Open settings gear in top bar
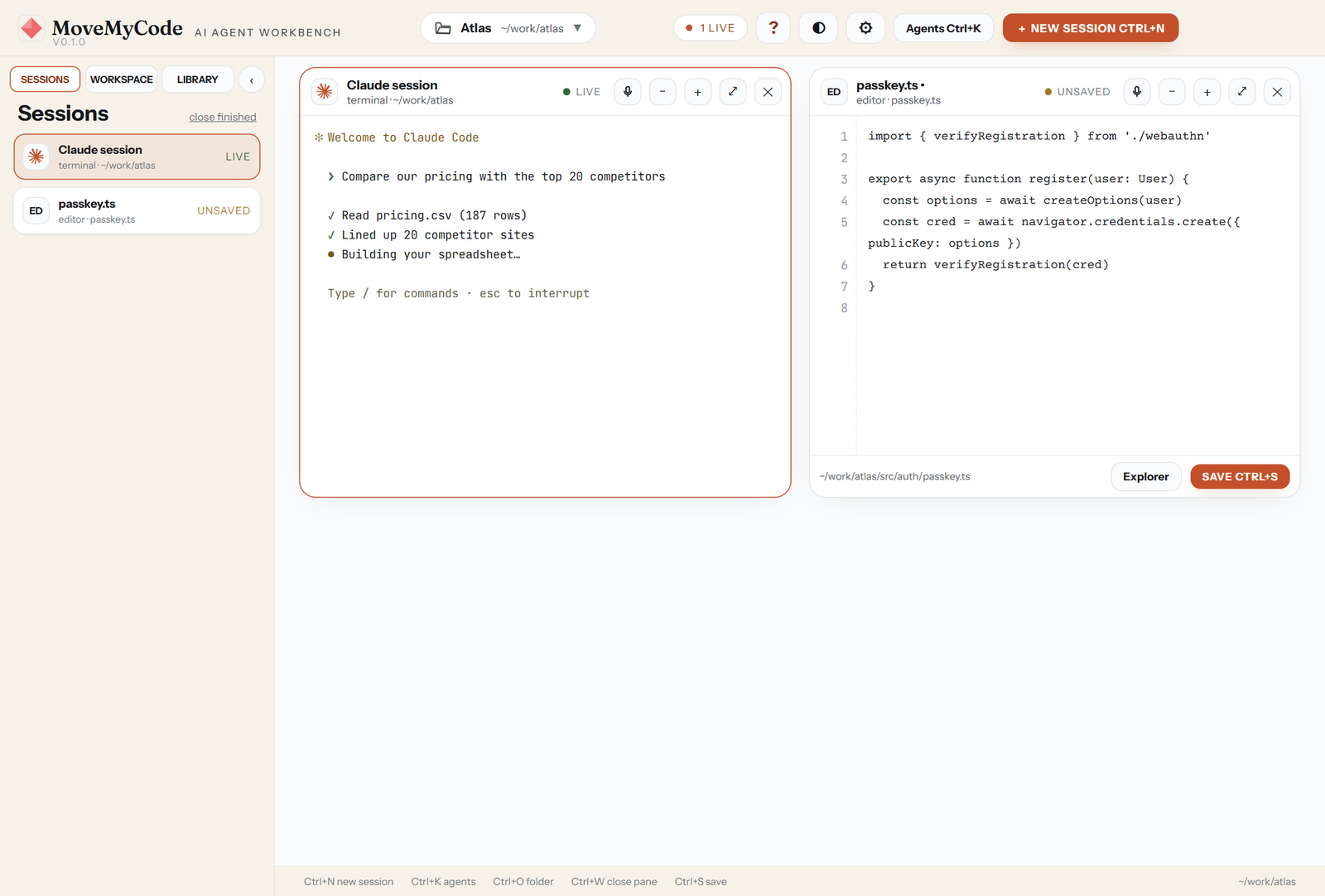Image resolution: width=1325 pixels, height=896 pixels. [865, 28]
